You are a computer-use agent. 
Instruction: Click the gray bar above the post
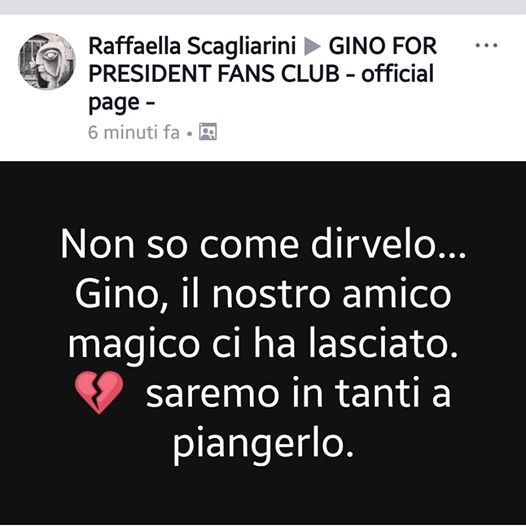tap(263, 7)
